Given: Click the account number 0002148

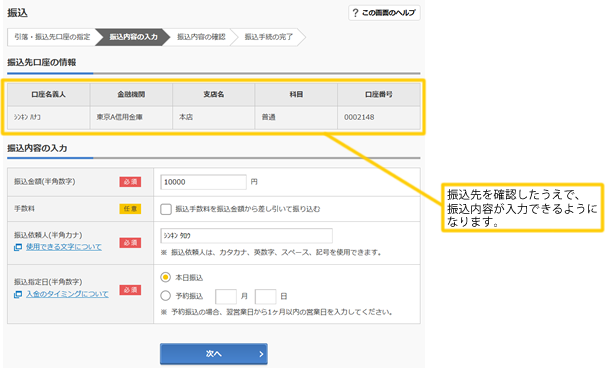Looking at the screenshot, I should pos(359,117).
